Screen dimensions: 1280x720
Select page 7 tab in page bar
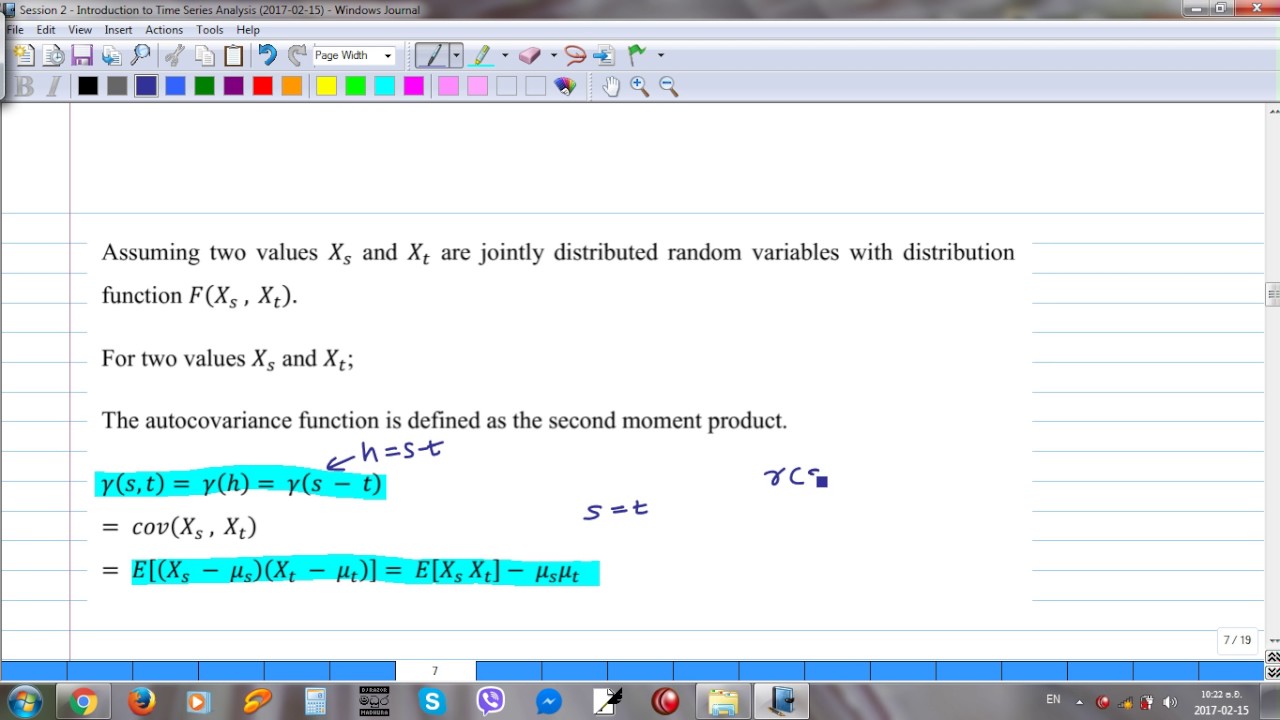435,671
